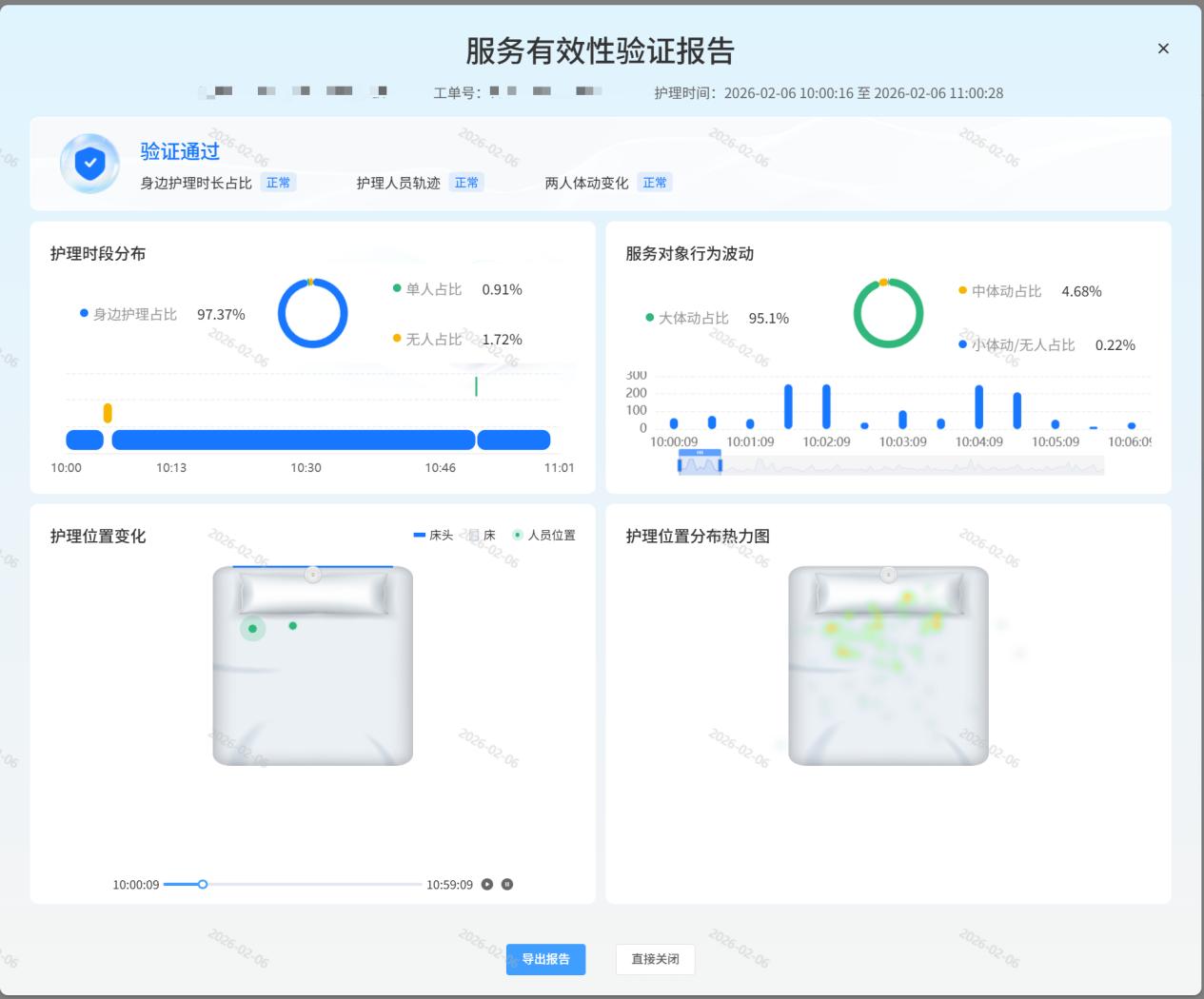Click the pause button beside the playback slider
This screenshot has width=1204, height=999.
[507, 884]
